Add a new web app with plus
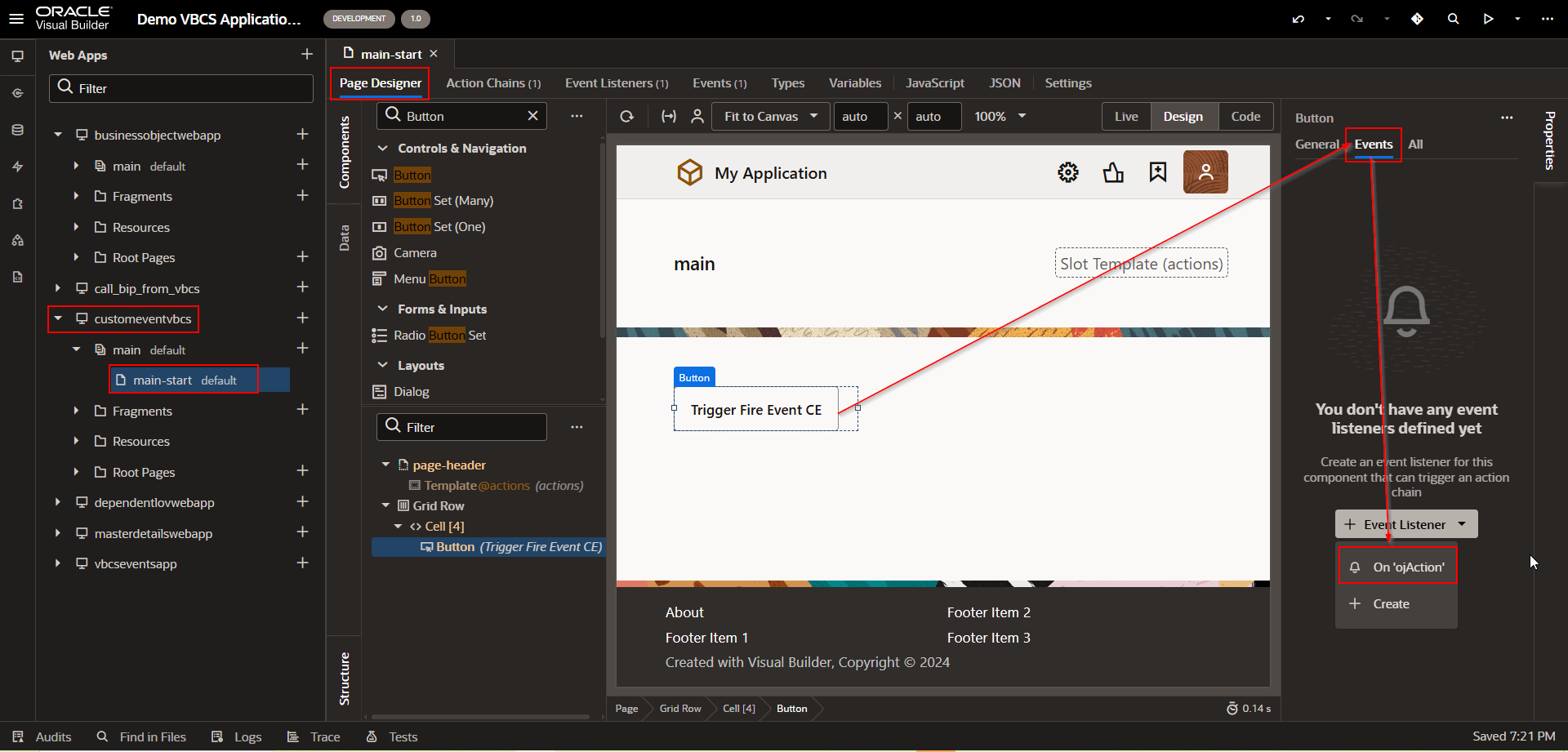The height and width of the screenshot is (752, 1568). 307,54
